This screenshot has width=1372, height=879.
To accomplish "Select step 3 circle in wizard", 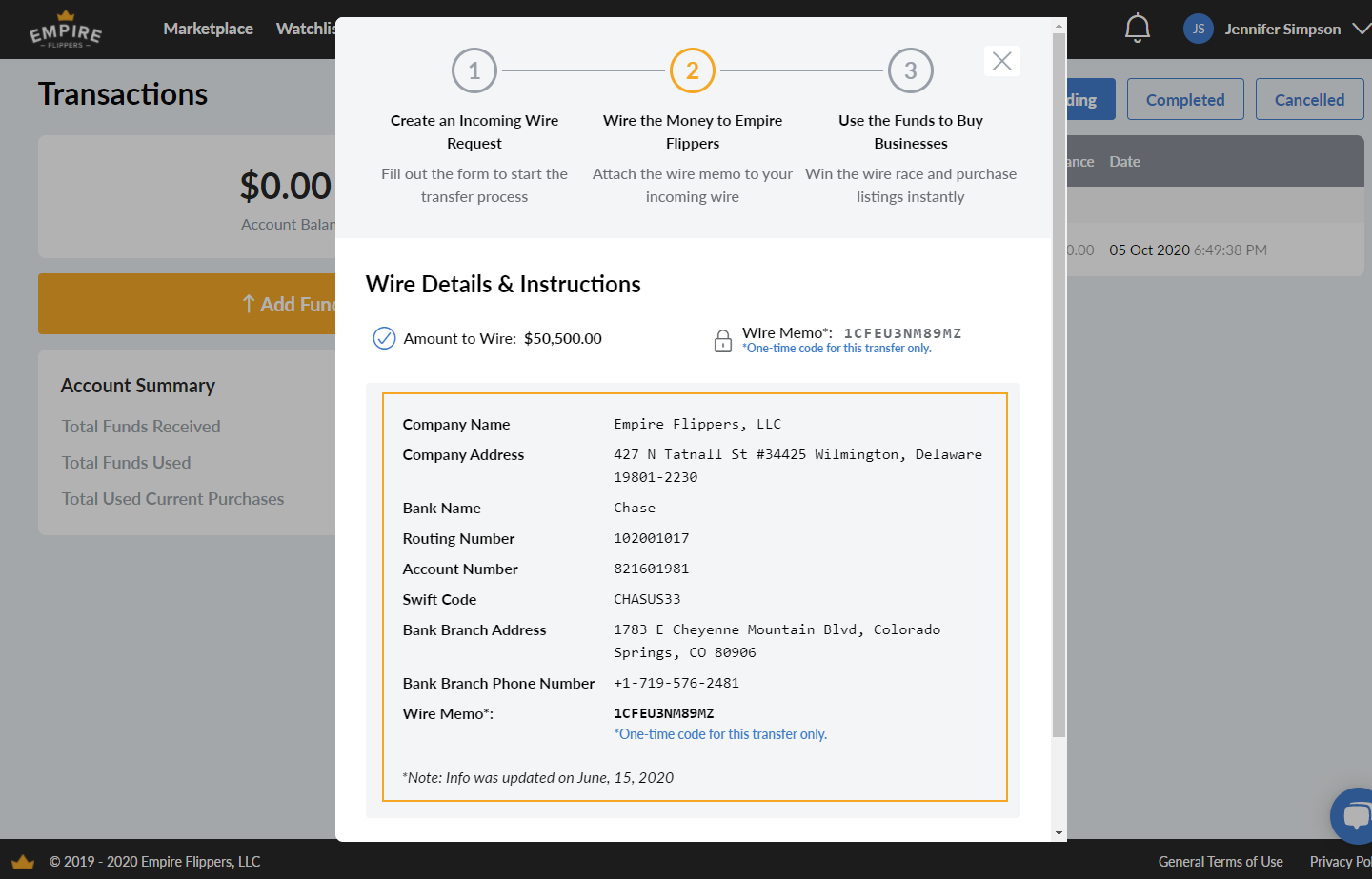I will tap(911, 70).
